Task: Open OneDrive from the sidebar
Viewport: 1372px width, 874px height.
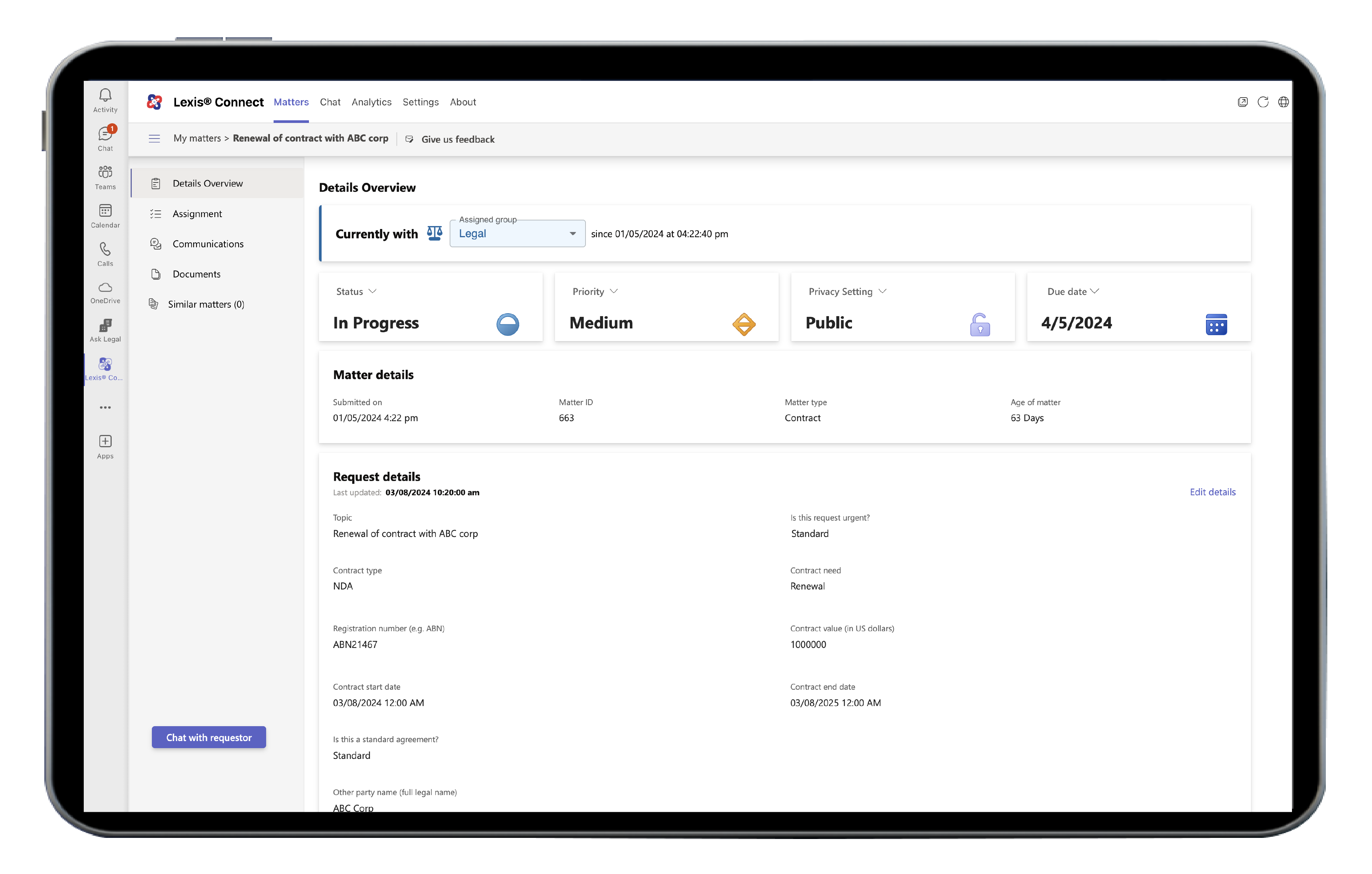Action: [x=105, y=292]
